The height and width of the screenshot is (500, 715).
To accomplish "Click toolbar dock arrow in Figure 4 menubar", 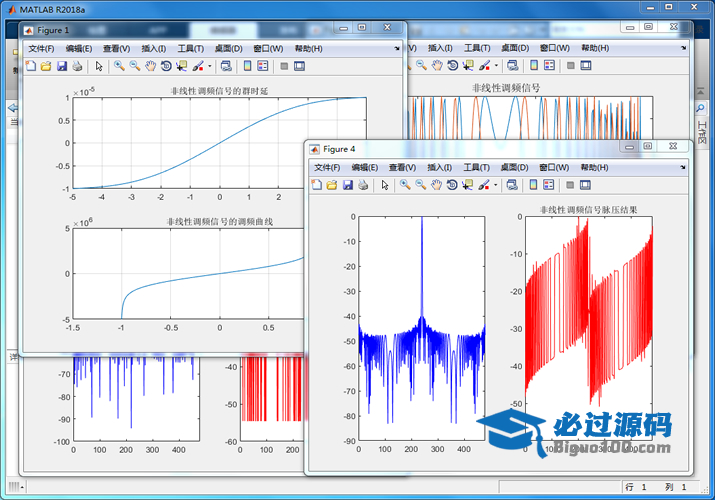I will (x=683, y=167).
